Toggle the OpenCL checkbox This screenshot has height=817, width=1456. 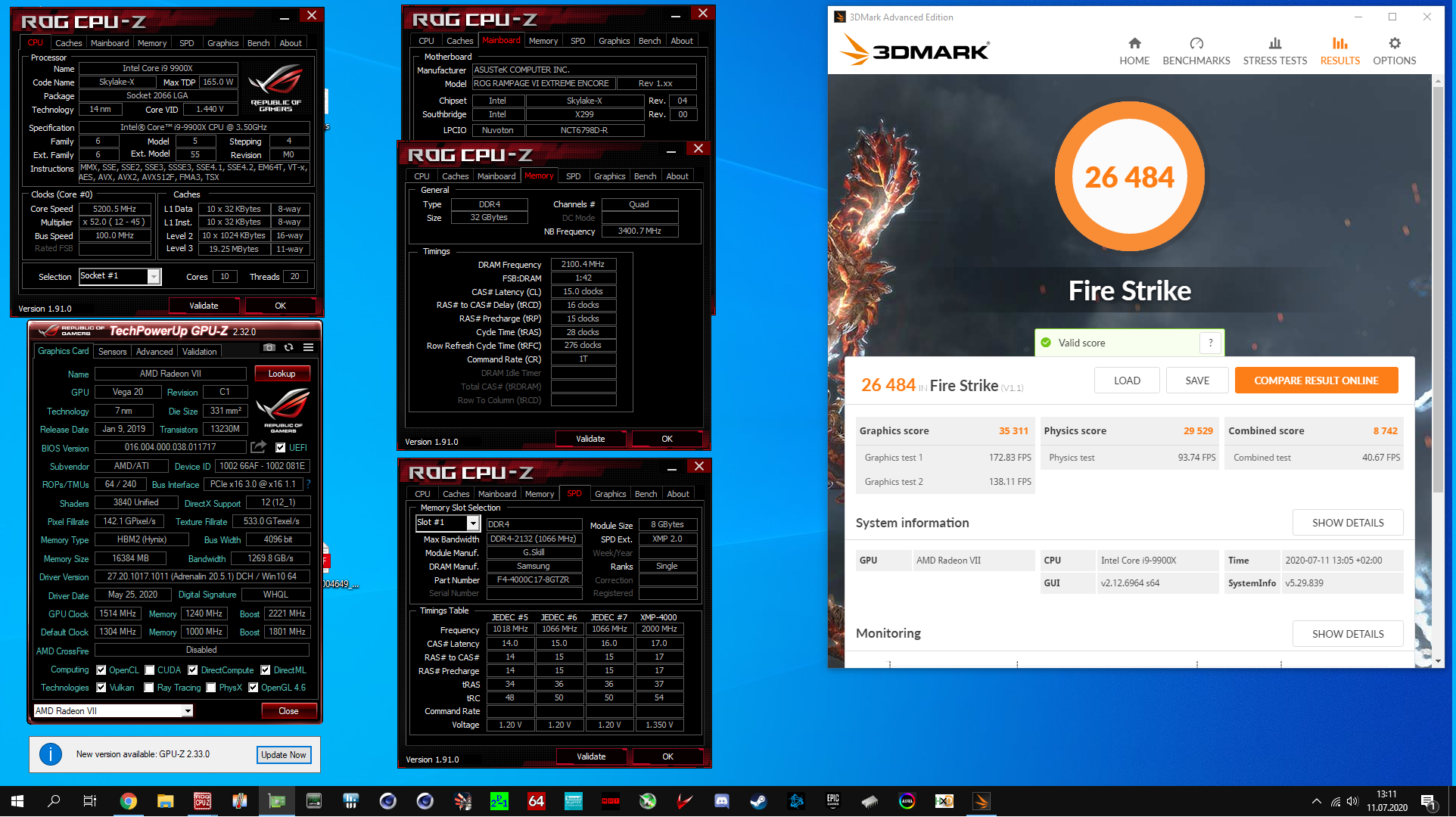(101, 669)
